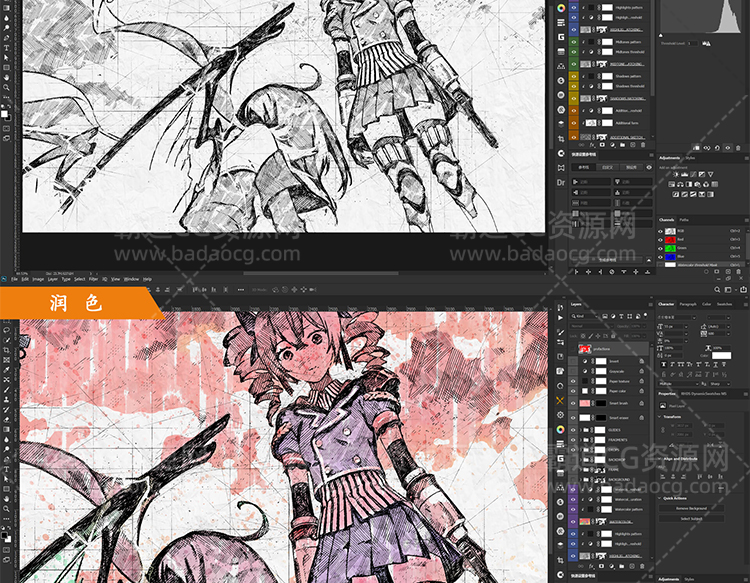The image size is (750, 583).
Task: Select Zoom tool in bottom window toolbar
Action: coord(6,509)
